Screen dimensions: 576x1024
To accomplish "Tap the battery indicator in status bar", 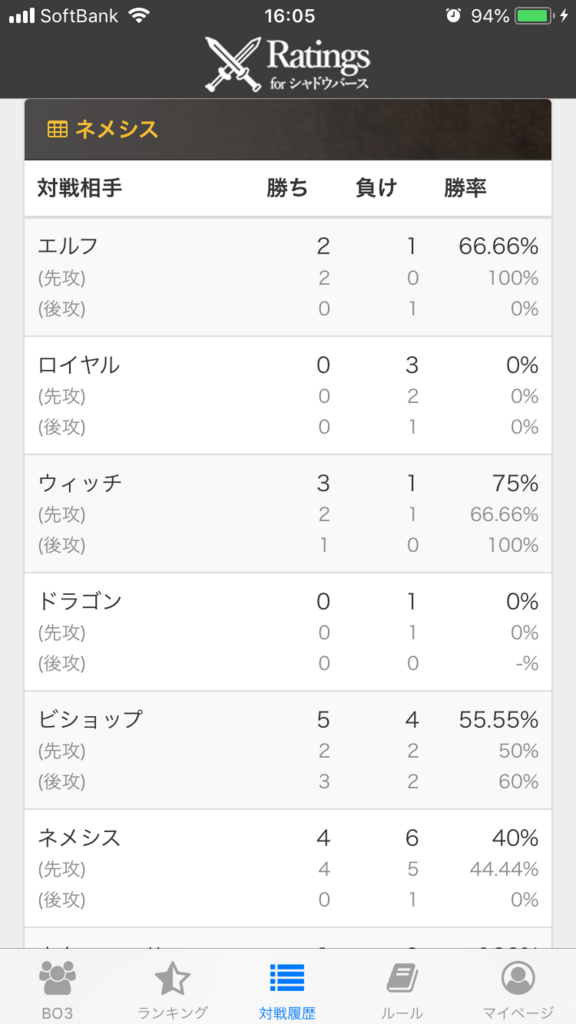I will click(536, 16).
